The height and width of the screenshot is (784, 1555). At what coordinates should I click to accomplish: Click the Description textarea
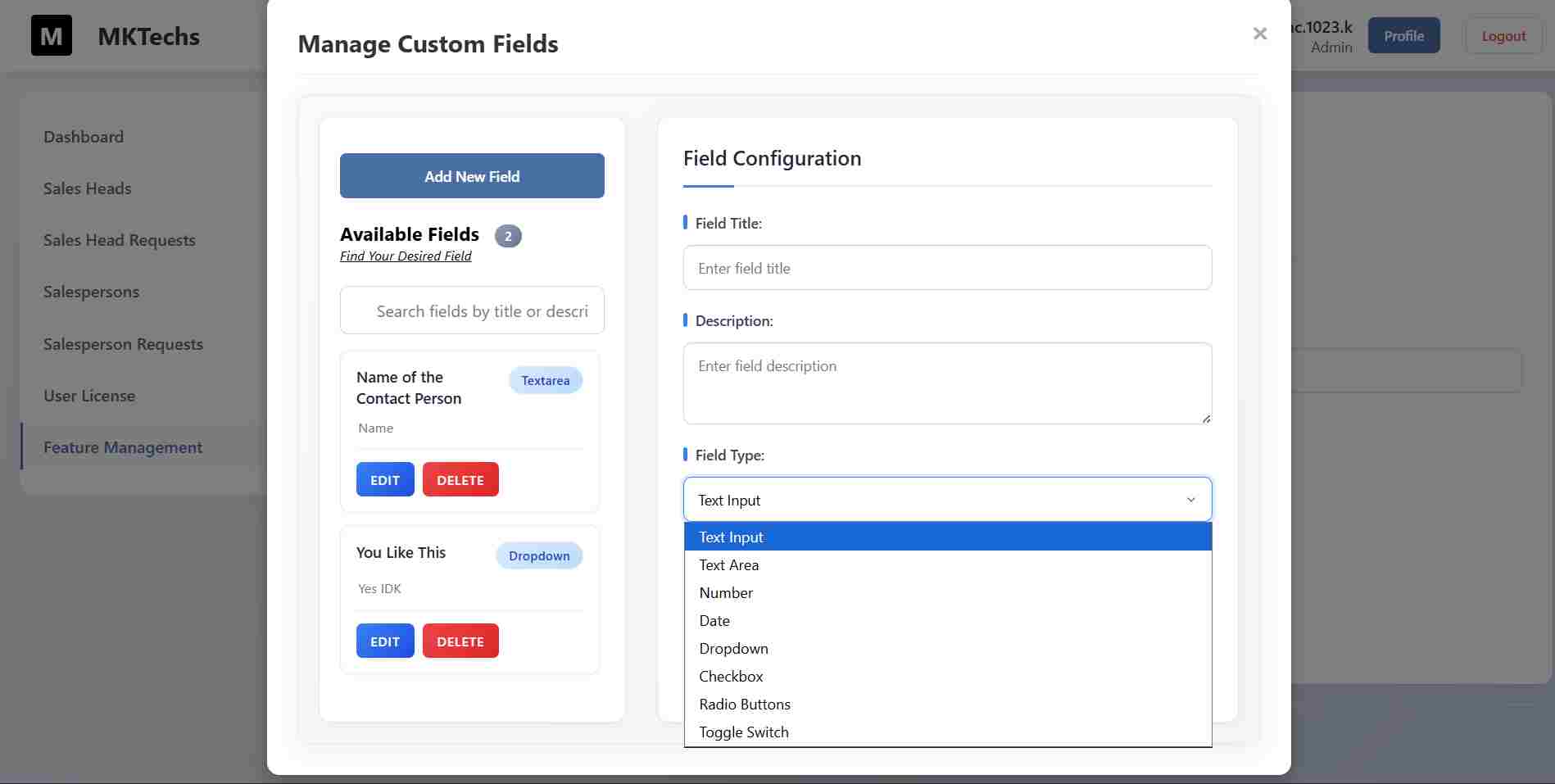(x=947, y=383)
